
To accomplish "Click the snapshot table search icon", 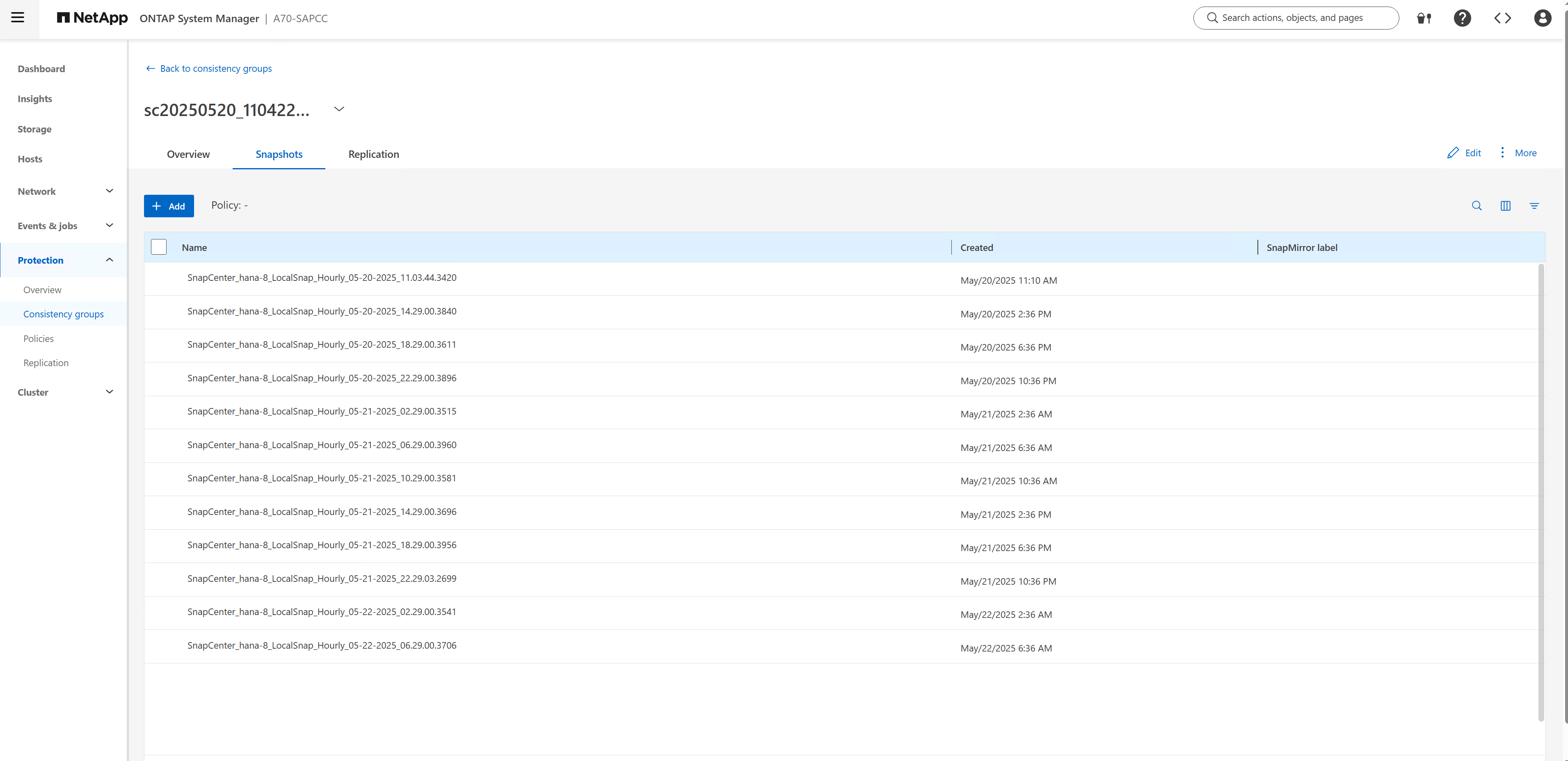I will click(x=1477, y=205).
